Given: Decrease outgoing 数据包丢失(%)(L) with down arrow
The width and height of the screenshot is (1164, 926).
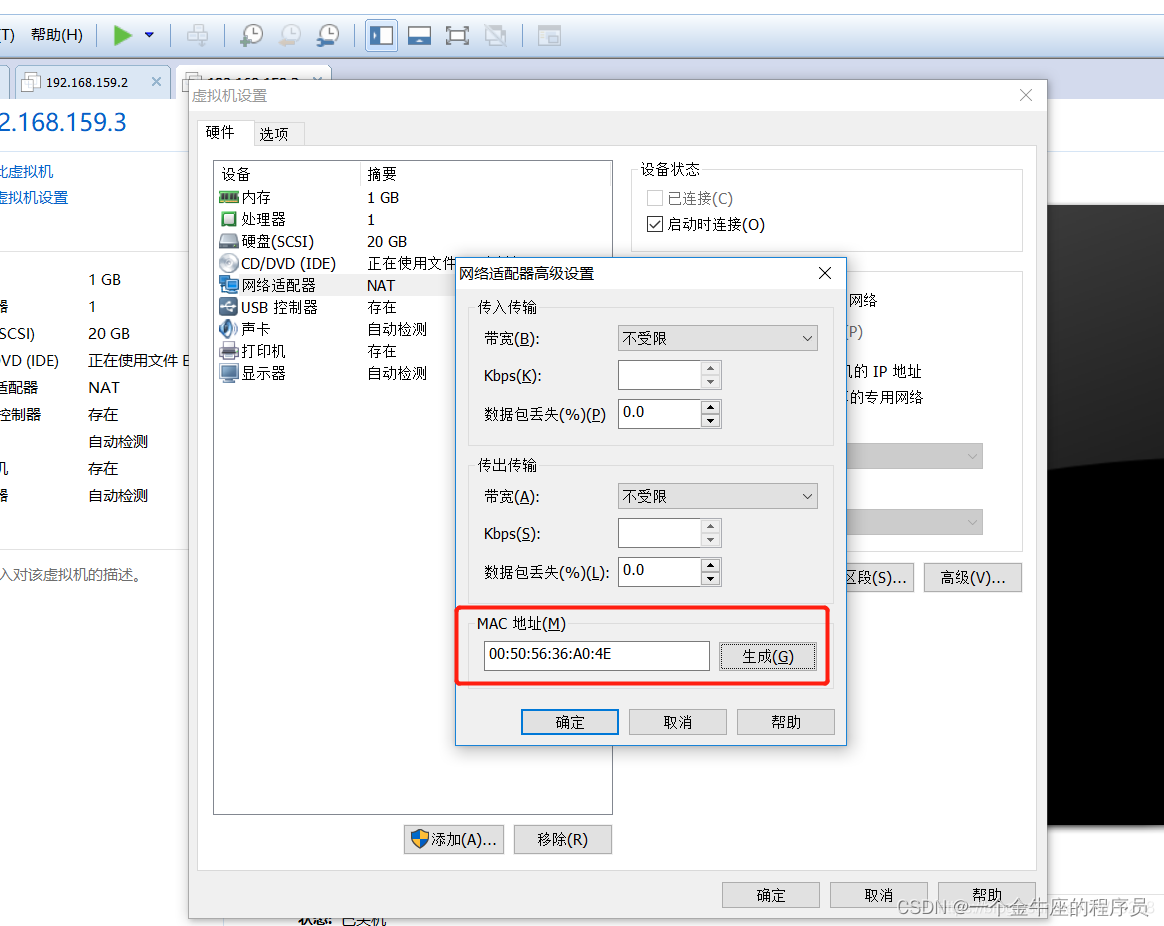Looking at the screenshot, I should click(710, 578).
